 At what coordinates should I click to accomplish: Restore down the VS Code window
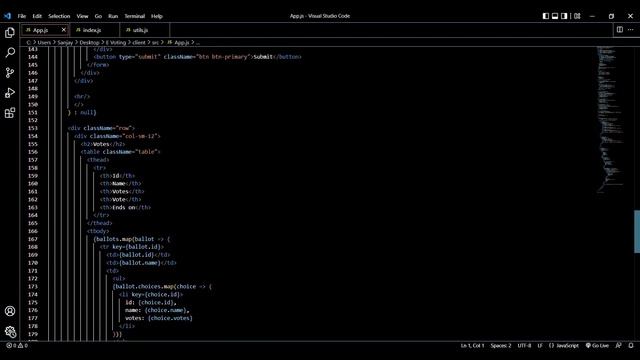pos(611,16)
